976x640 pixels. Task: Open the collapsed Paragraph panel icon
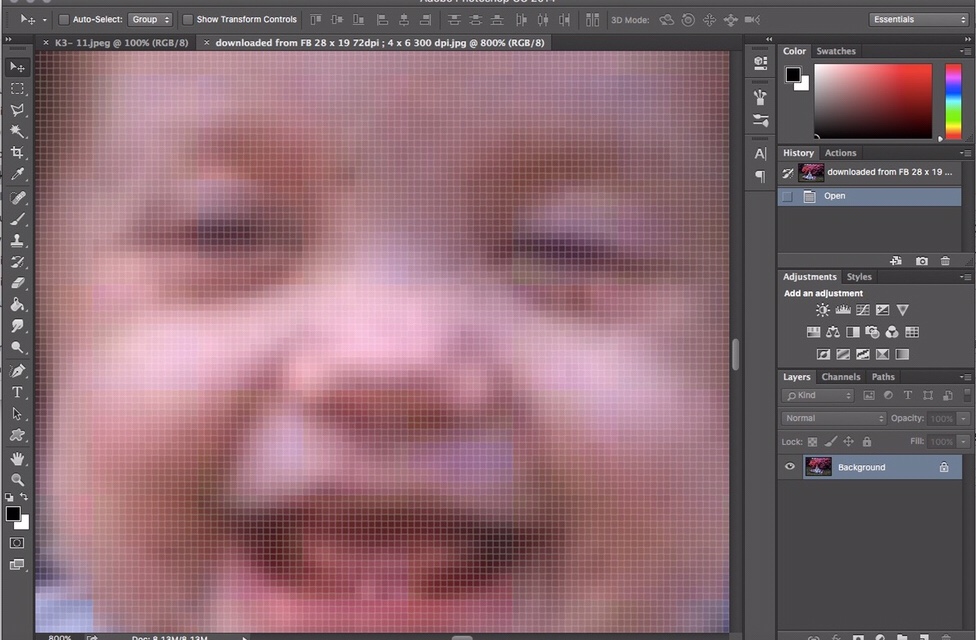coord(760,176)
